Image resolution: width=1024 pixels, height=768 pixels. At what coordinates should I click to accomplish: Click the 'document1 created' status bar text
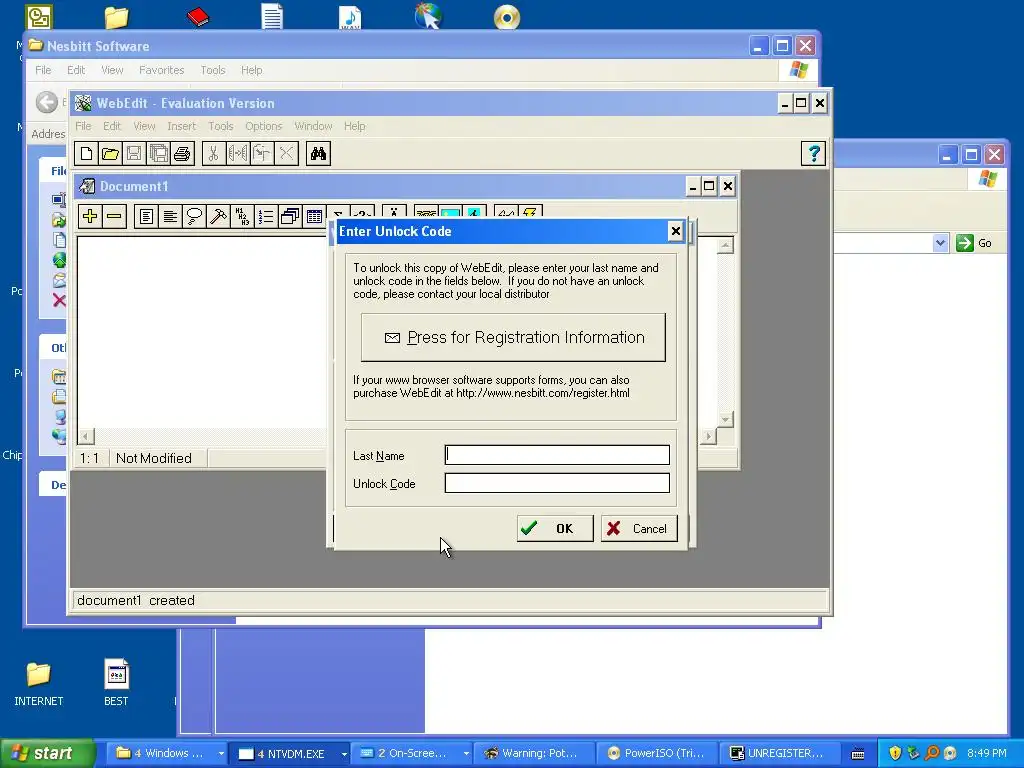(x=136, y=600)
